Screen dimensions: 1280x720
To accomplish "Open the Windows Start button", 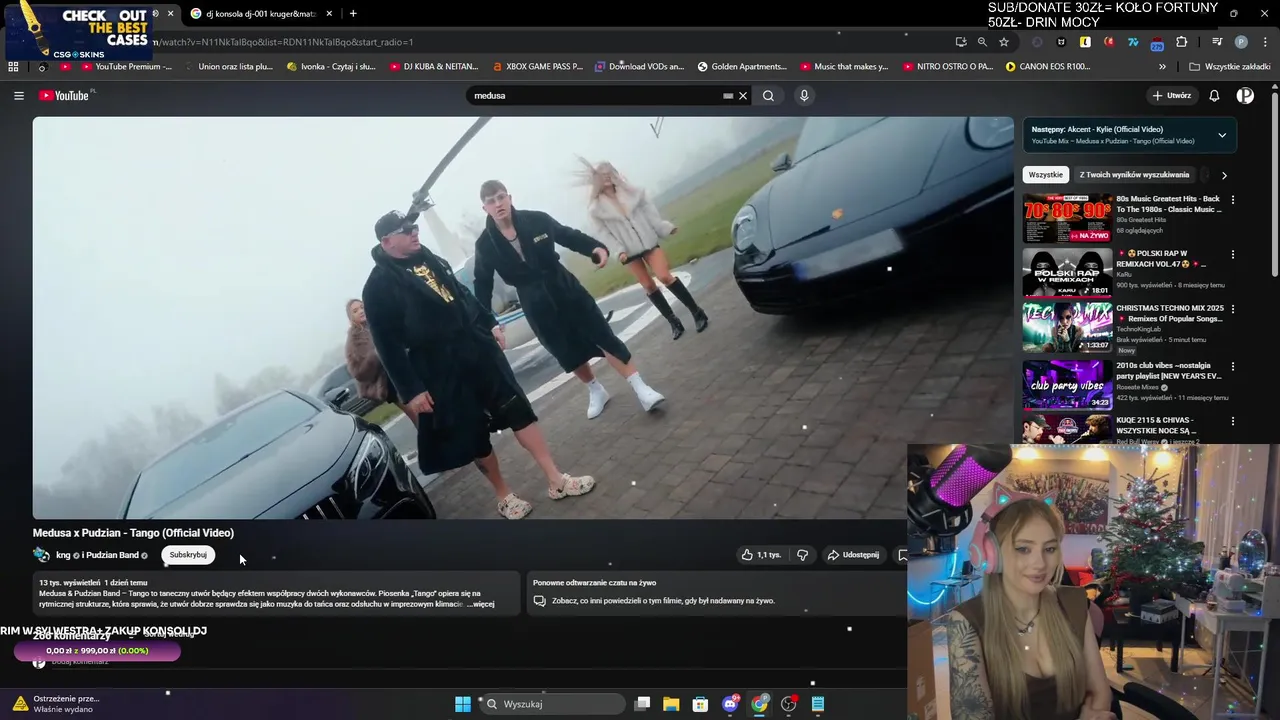I will pyautogui.click(x=463, y=704).
